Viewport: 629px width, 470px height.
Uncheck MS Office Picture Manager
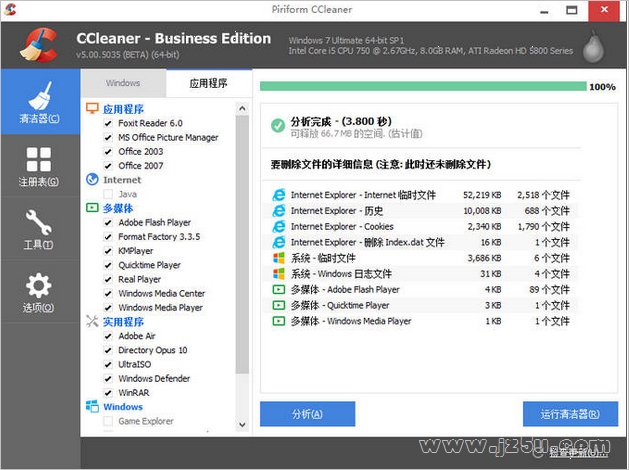(x=108, y=138)
